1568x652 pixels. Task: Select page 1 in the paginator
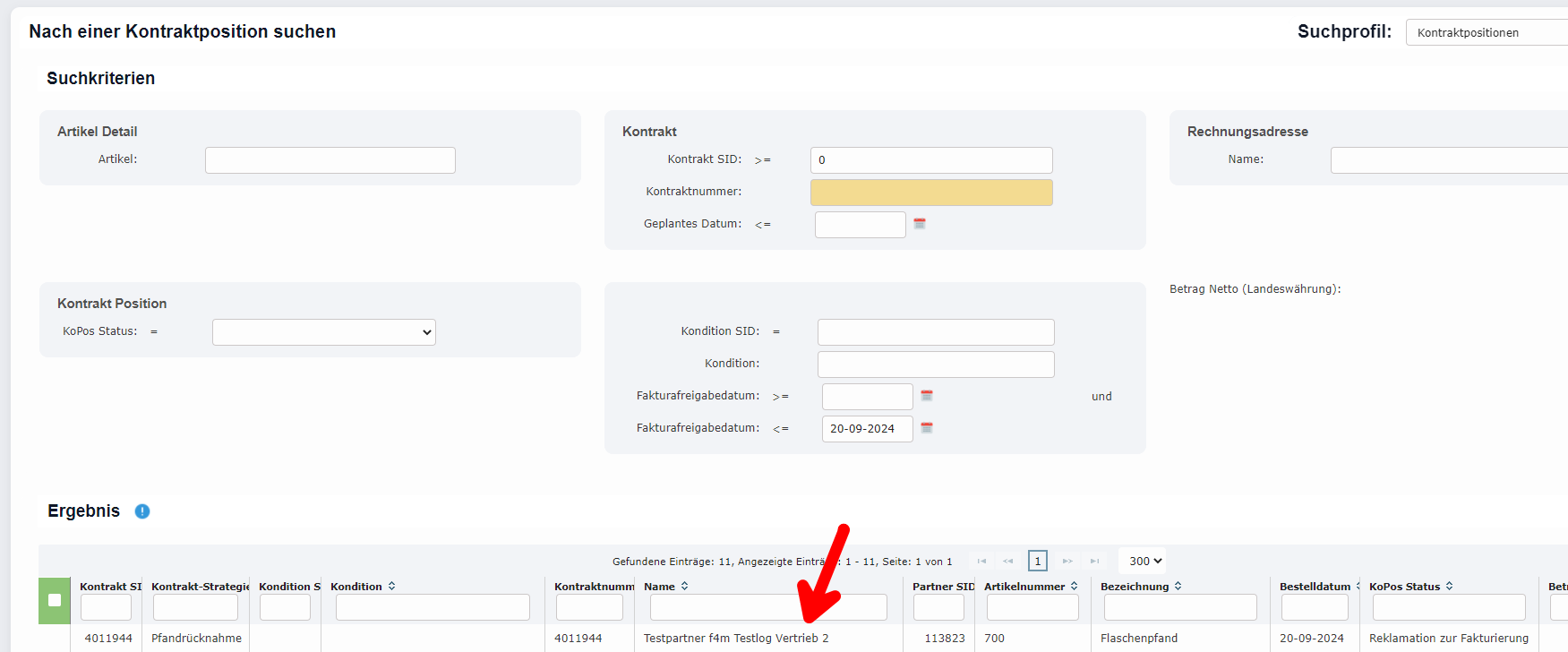click(x=1037, y=562)
